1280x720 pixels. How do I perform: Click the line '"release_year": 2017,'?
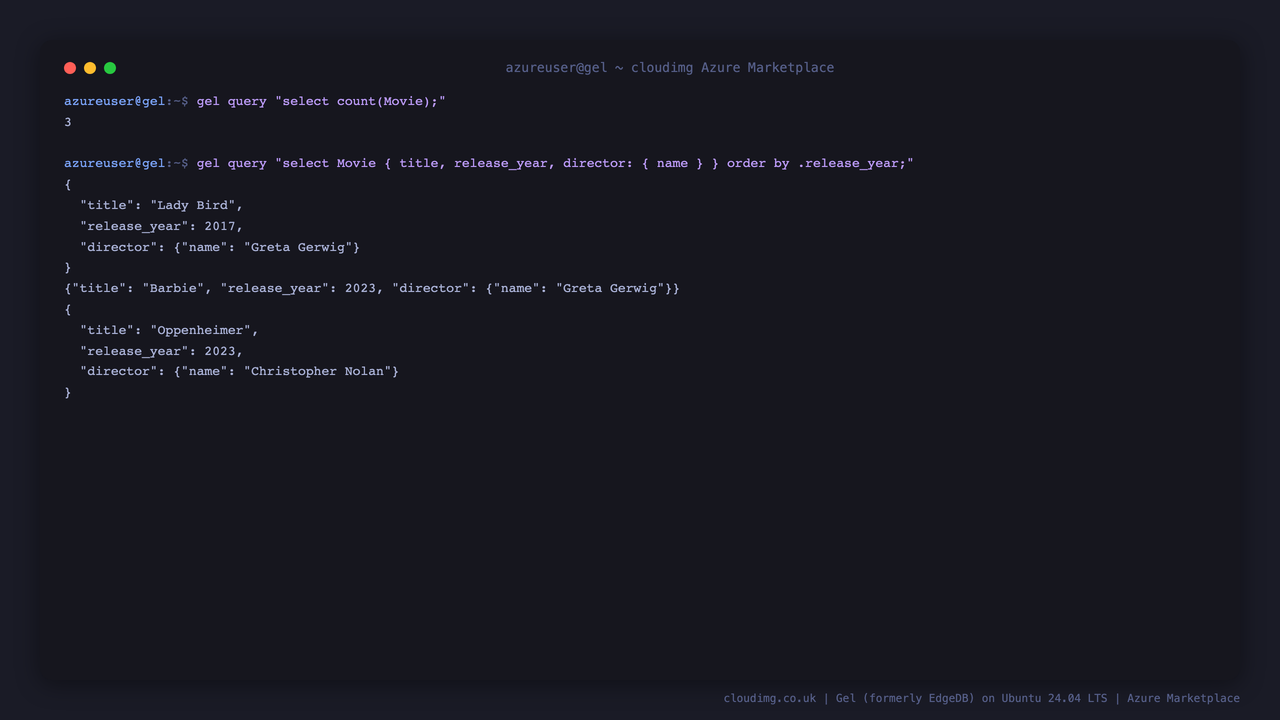pyautogui.click(x=162, y=226)
